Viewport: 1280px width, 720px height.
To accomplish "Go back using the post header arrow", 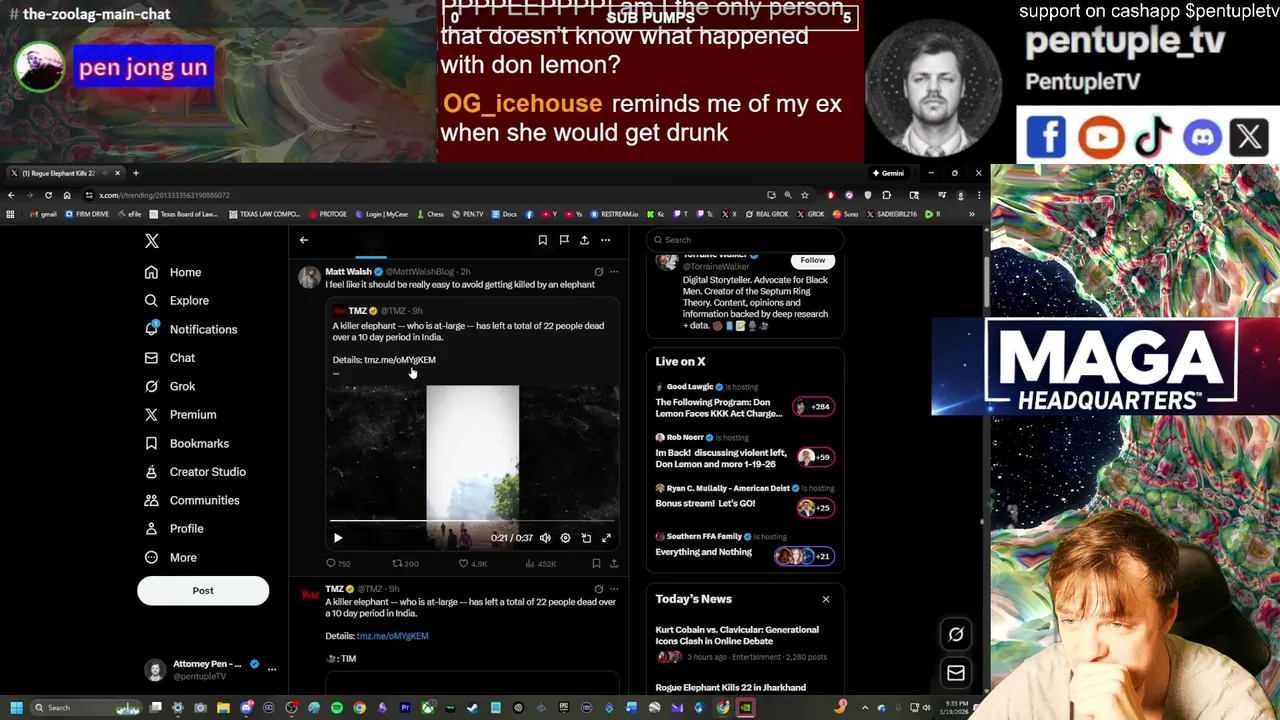I will [304, 240].
